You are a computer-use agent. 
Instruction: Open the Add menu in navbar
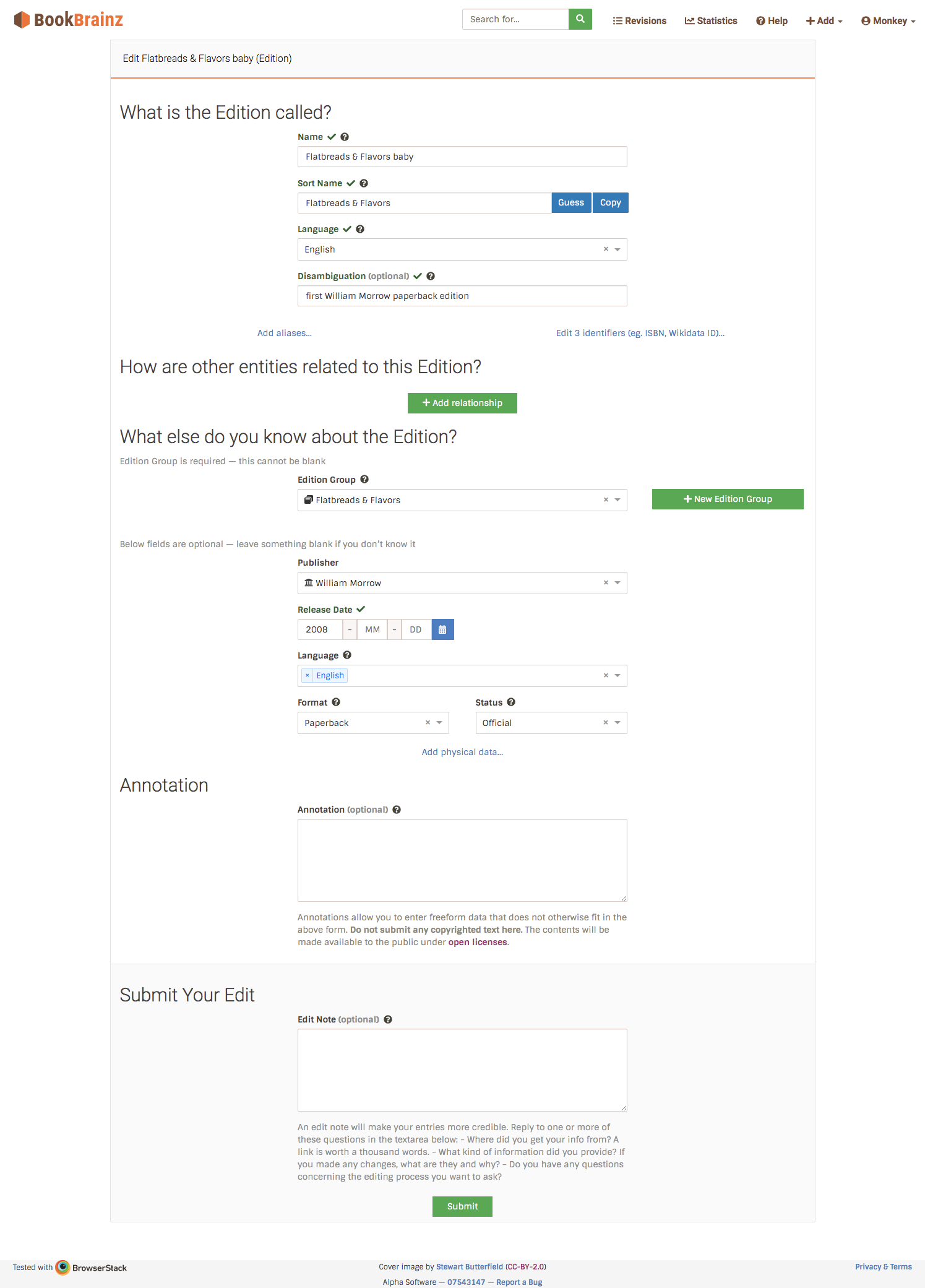[x=824, y=20]
